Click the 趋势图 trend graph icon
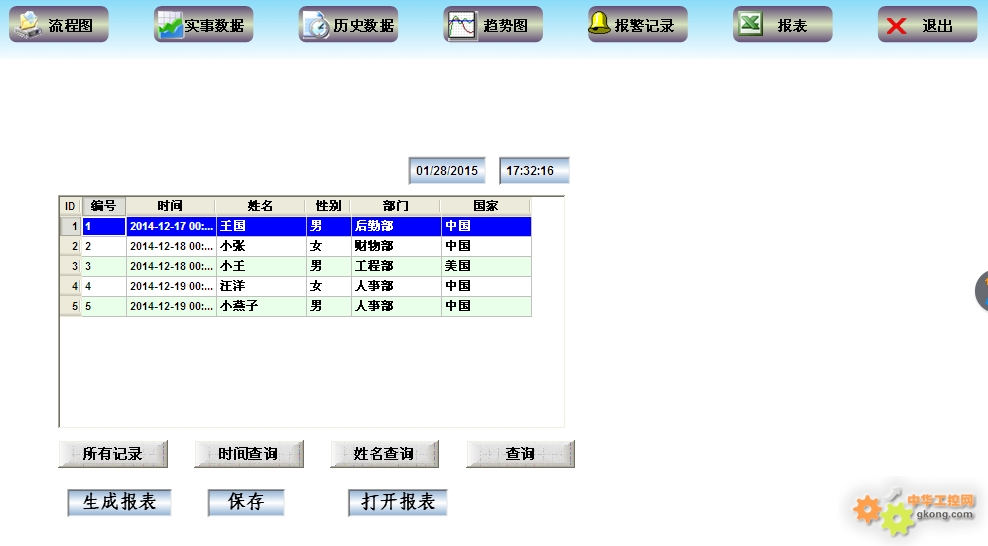988x546 pixels. click(x=462, y=25)
